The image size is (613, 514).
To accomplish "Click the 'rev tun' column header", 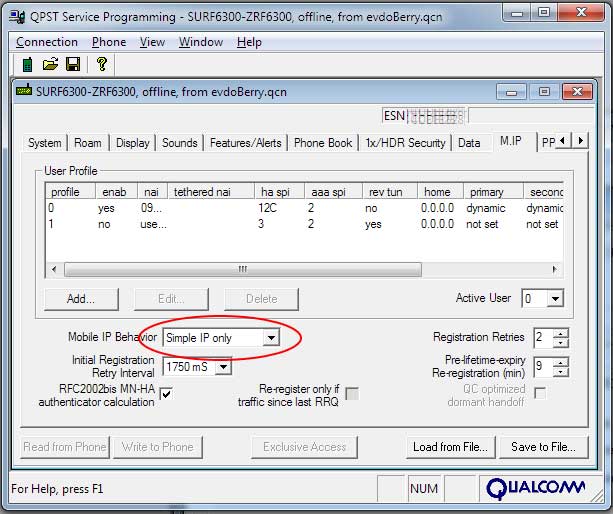I will pos(390,192).
